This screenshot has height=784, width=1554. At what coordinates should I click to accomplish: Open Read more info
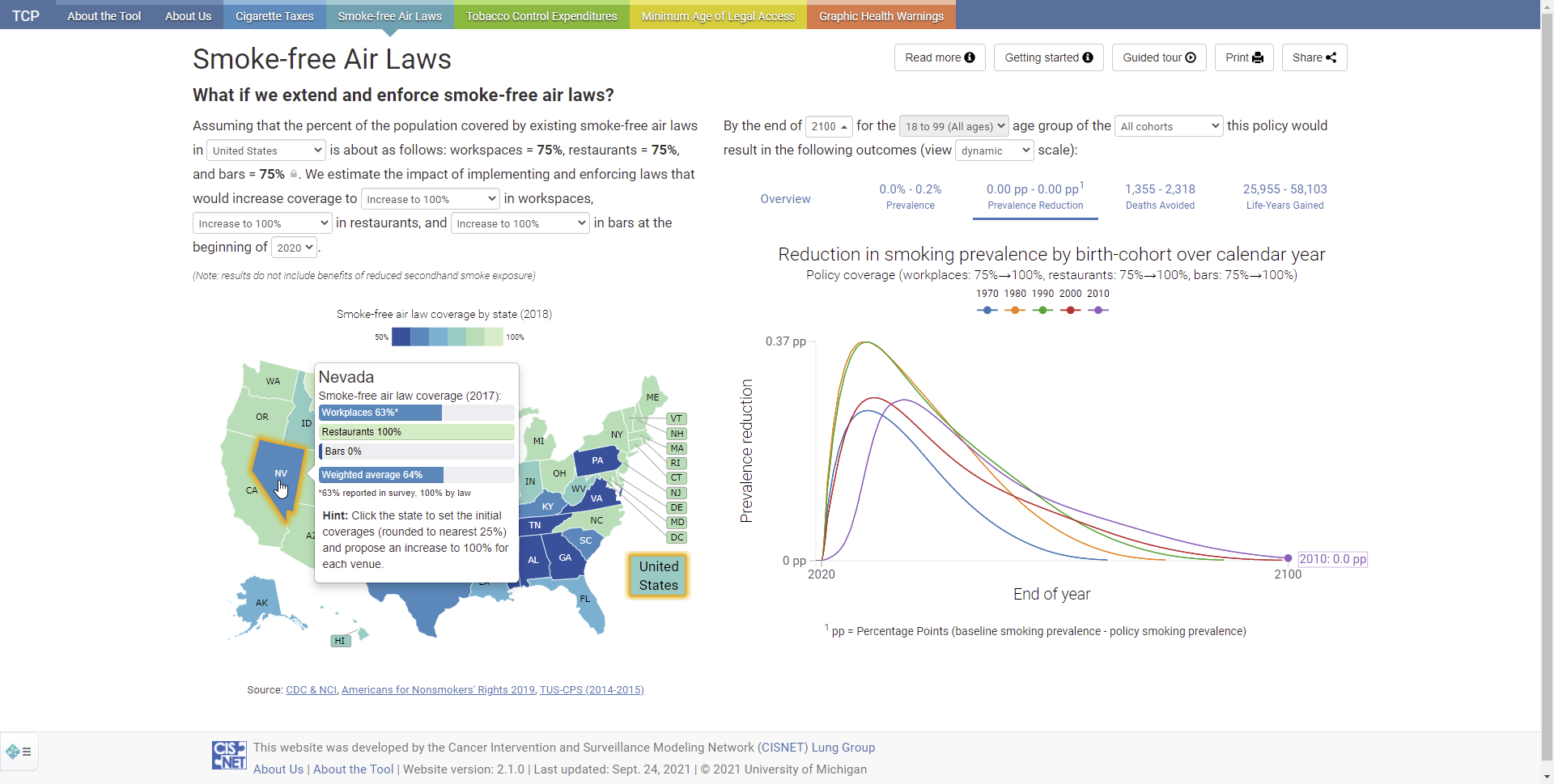pyautogui.click(x=940, y=57)
